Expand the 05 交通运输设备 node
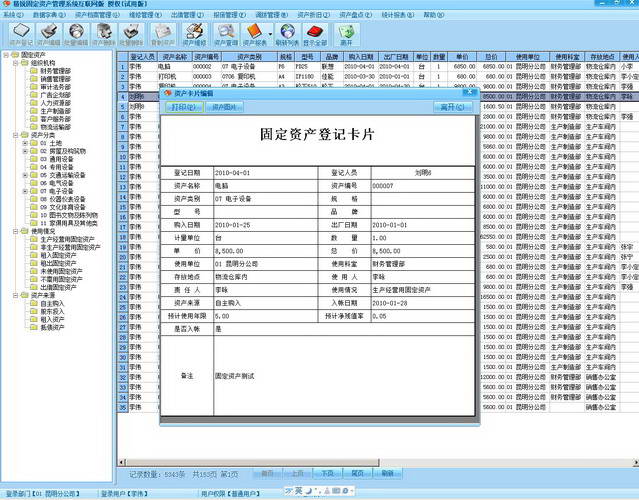The width and height of the screenshot is (639, 500). [25, 175]
